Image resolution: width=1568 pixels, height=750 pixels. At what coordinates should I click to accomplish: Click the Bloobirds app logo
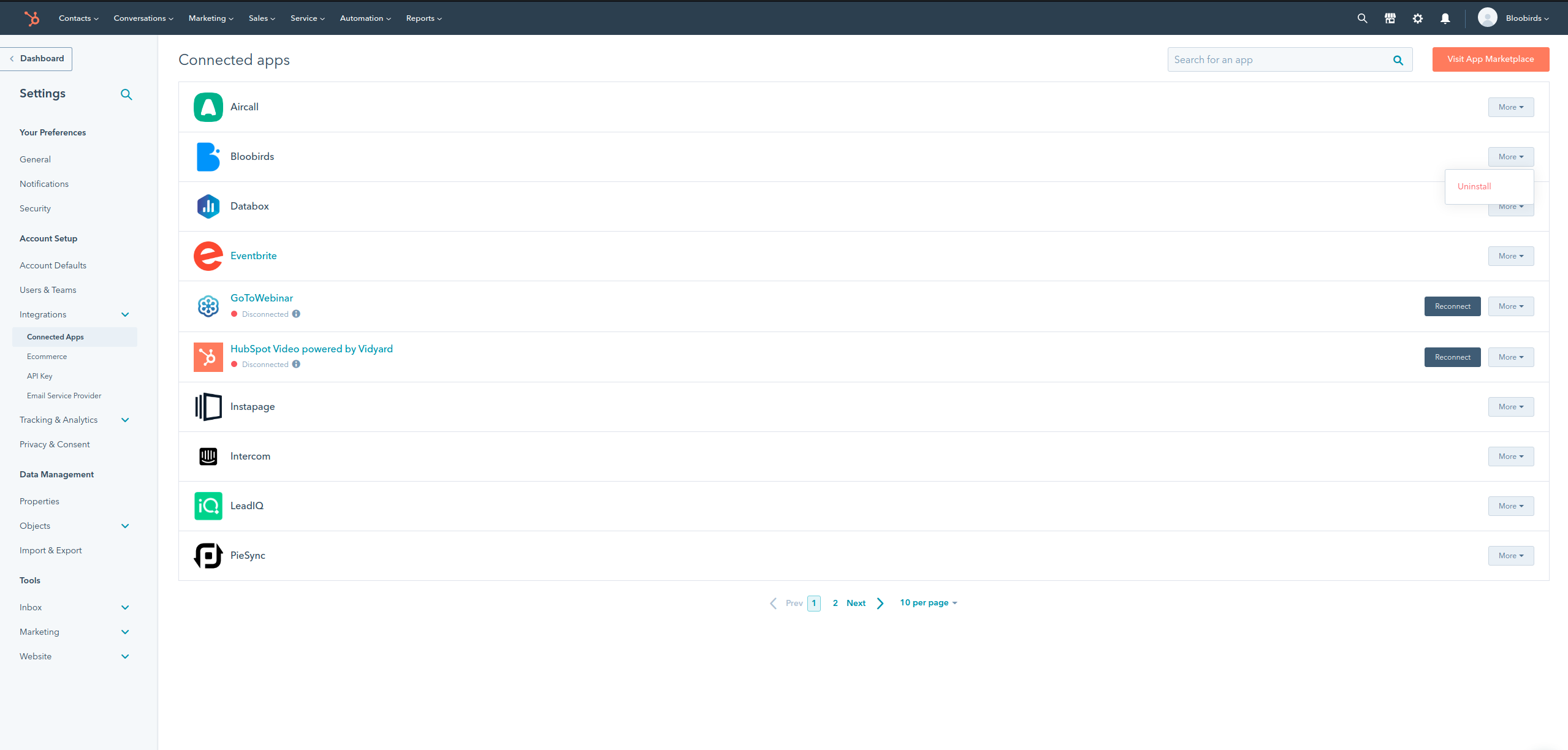[x=208, y=157]
